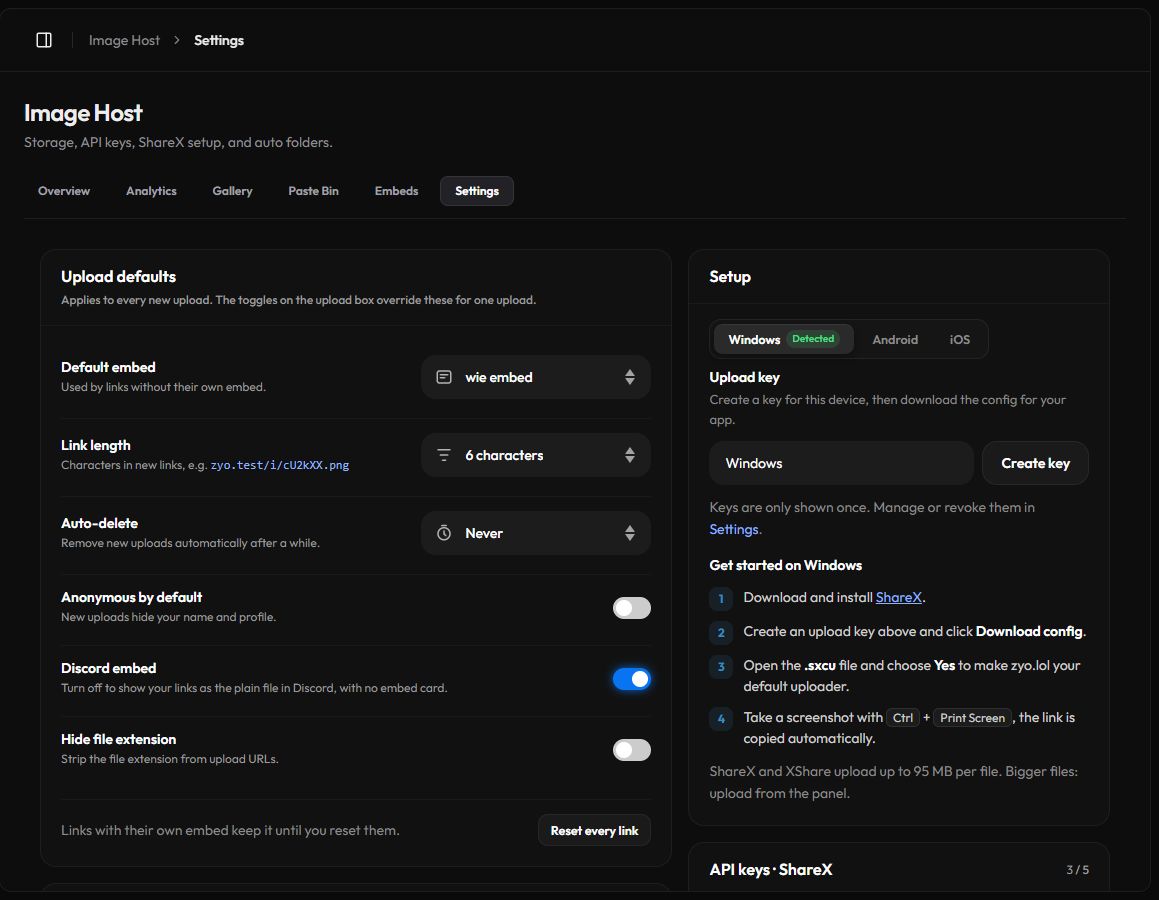Open the Link length dropdown
Screen dimensions: 1159x900
point(536,455)
